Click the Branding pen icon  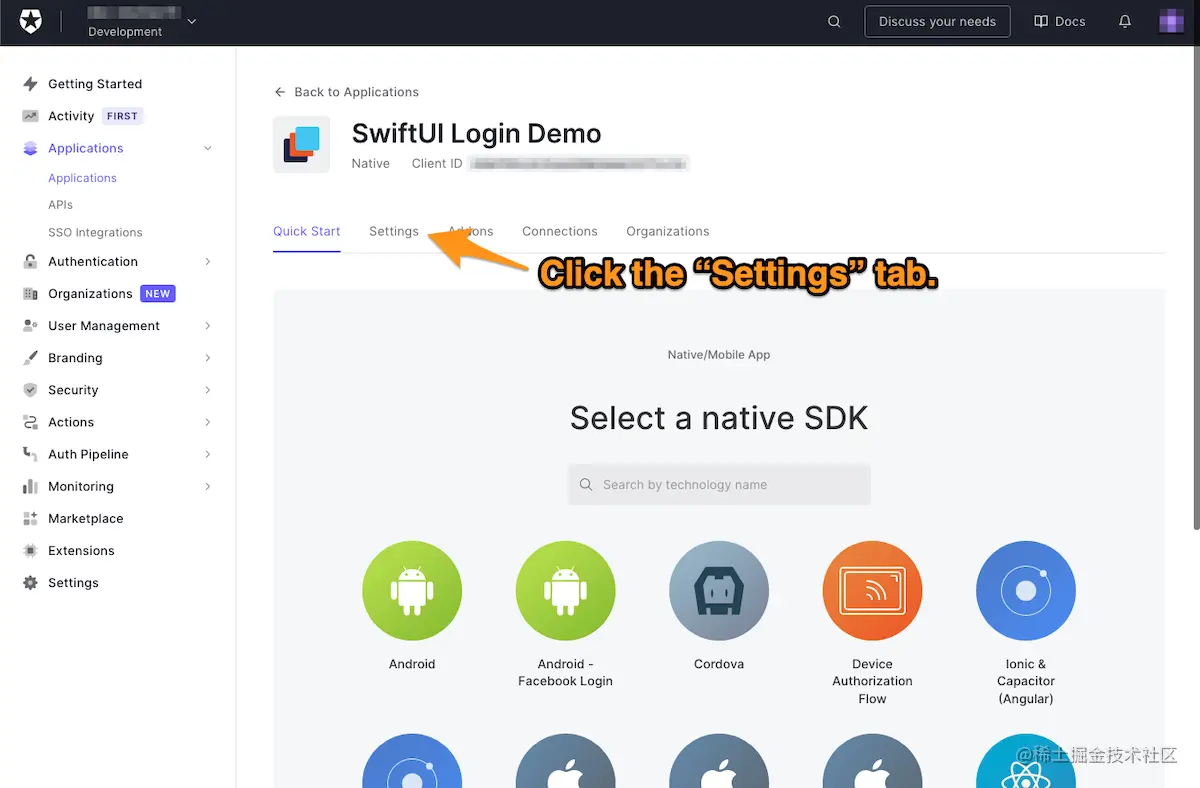30,358
